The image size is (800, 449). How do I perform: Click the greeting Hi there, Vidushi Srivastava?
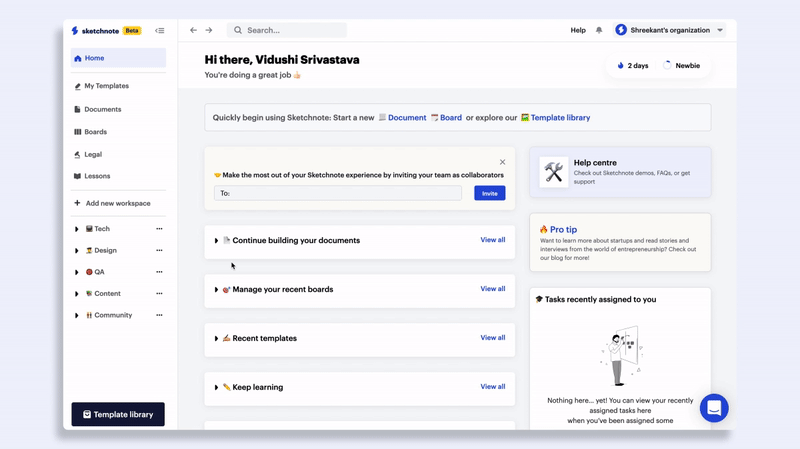click(282, 60)
